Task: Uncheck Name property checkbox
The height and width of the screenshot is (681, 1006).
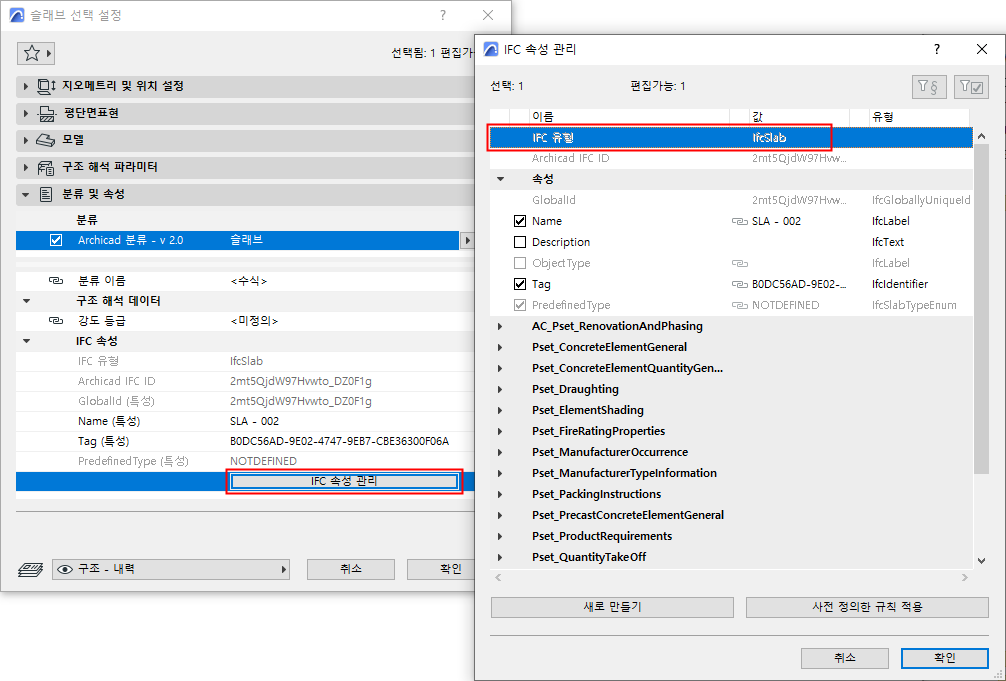Action: click(520, 221)
